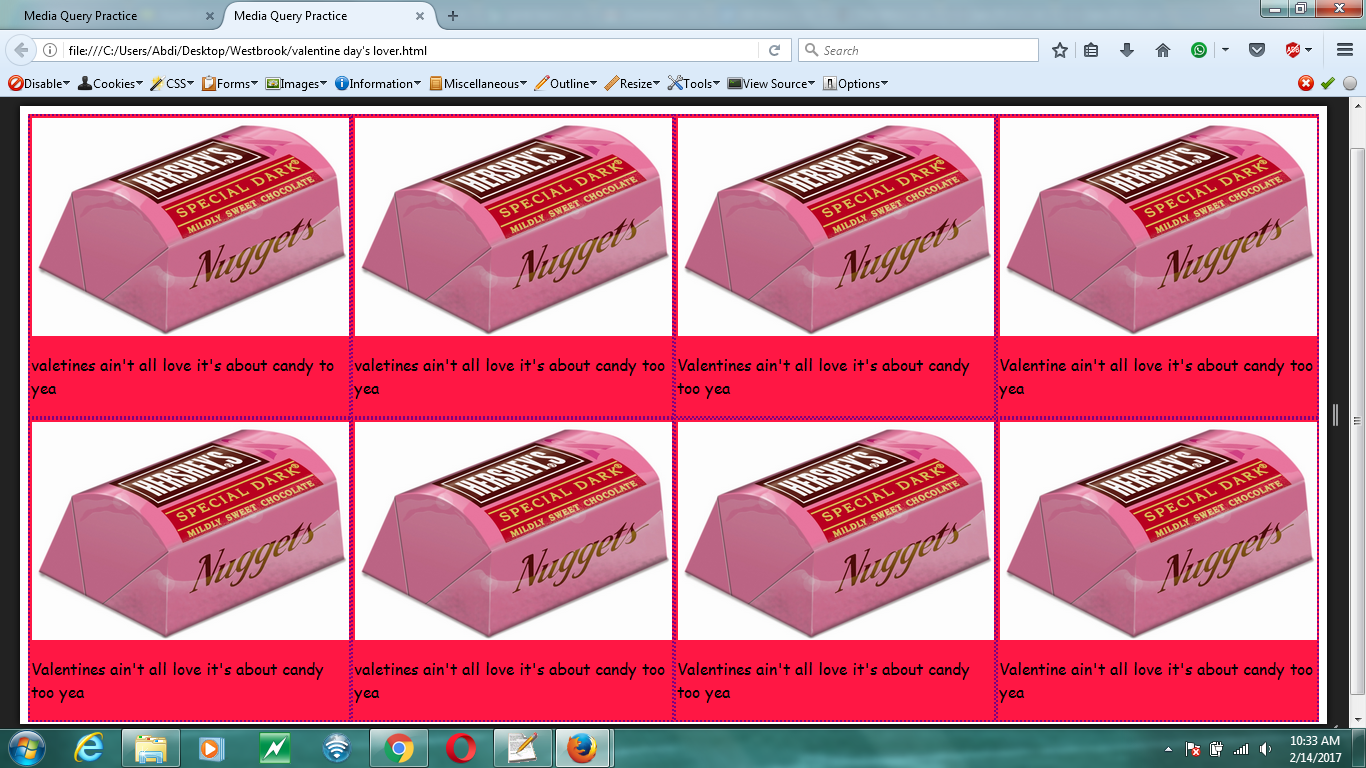
Task: Expand the Disable menu in Web Developer toolbar
Action: click(39, 84)
